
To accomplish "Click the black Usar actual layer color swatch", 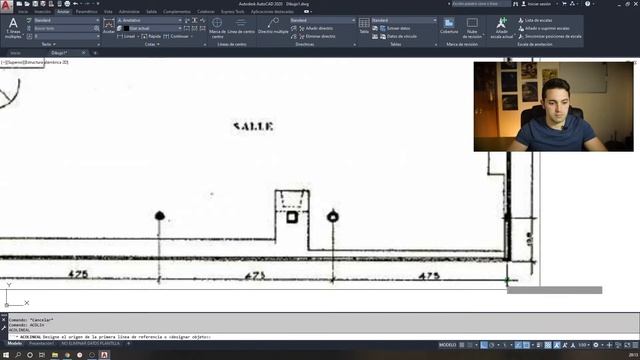I will 127,28.
